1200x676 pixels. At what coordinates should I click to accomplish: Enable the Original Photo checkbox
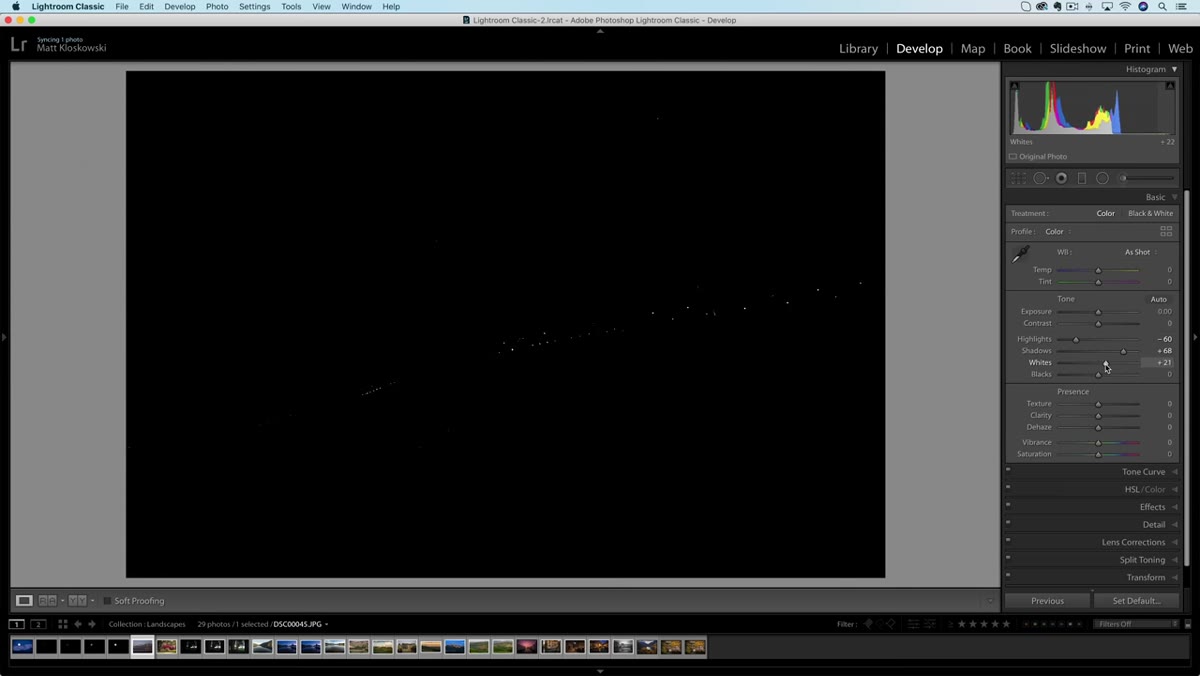click(1013, 157)
